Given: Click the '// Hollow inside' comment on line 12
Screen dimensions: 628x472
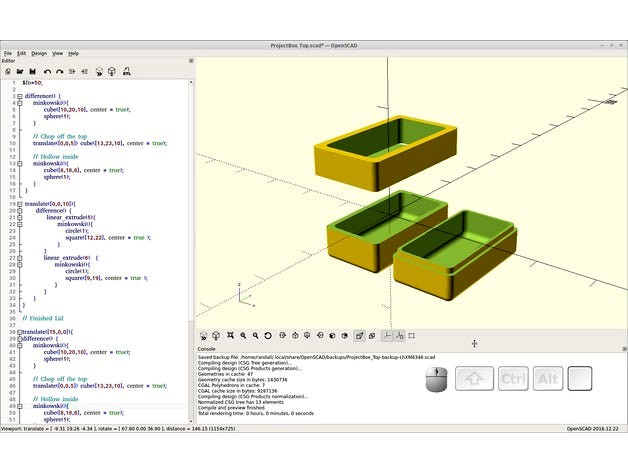Looking at the screenshot, I should pos(55,157).
